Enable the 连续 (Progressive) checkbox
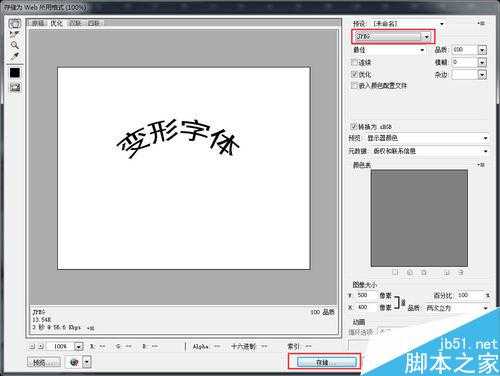500x376 pixels. click(x=354, y=62)
